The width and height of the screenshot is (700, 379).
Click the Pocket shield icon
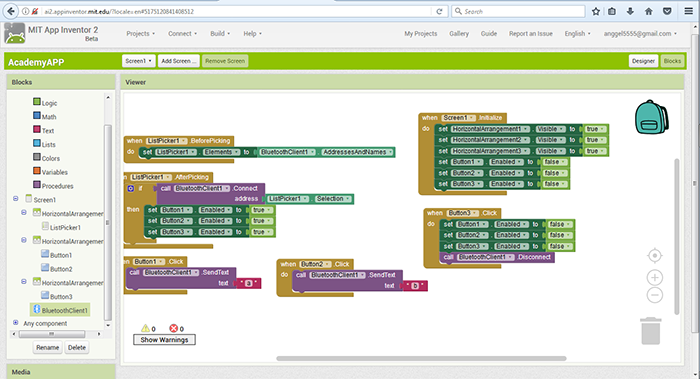(667, 12)
